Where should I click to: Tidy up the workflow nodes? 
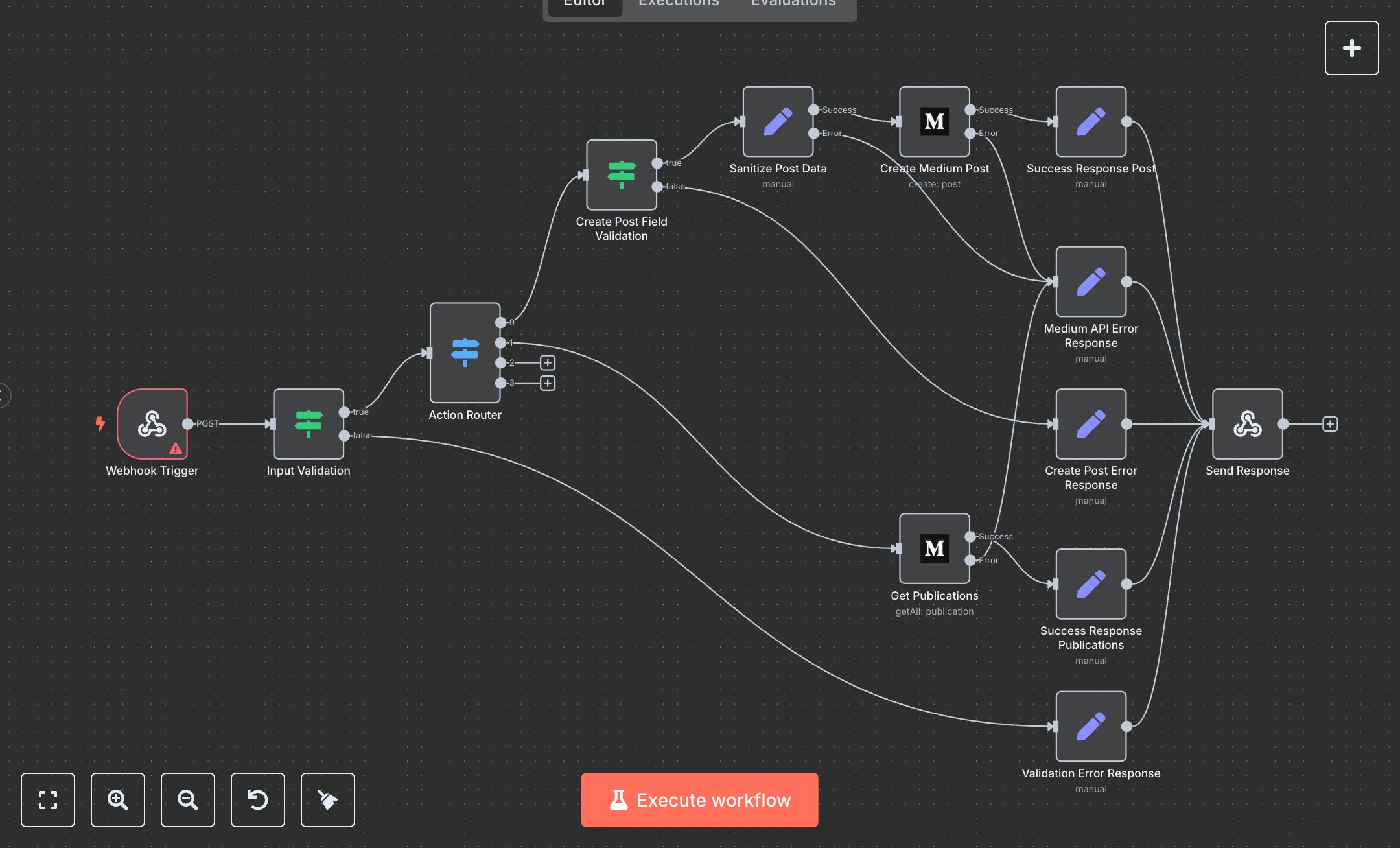(328, 800)
